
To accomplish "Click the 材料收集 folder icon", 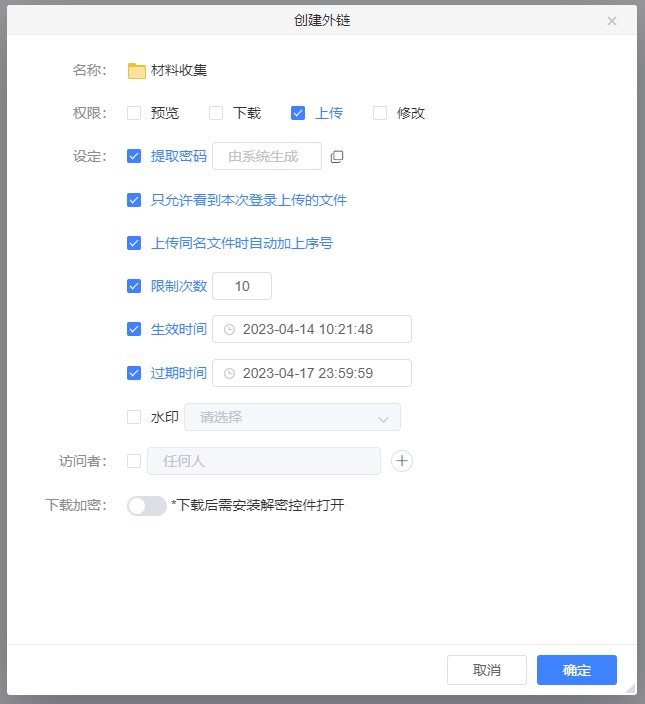I will (137, 70).
